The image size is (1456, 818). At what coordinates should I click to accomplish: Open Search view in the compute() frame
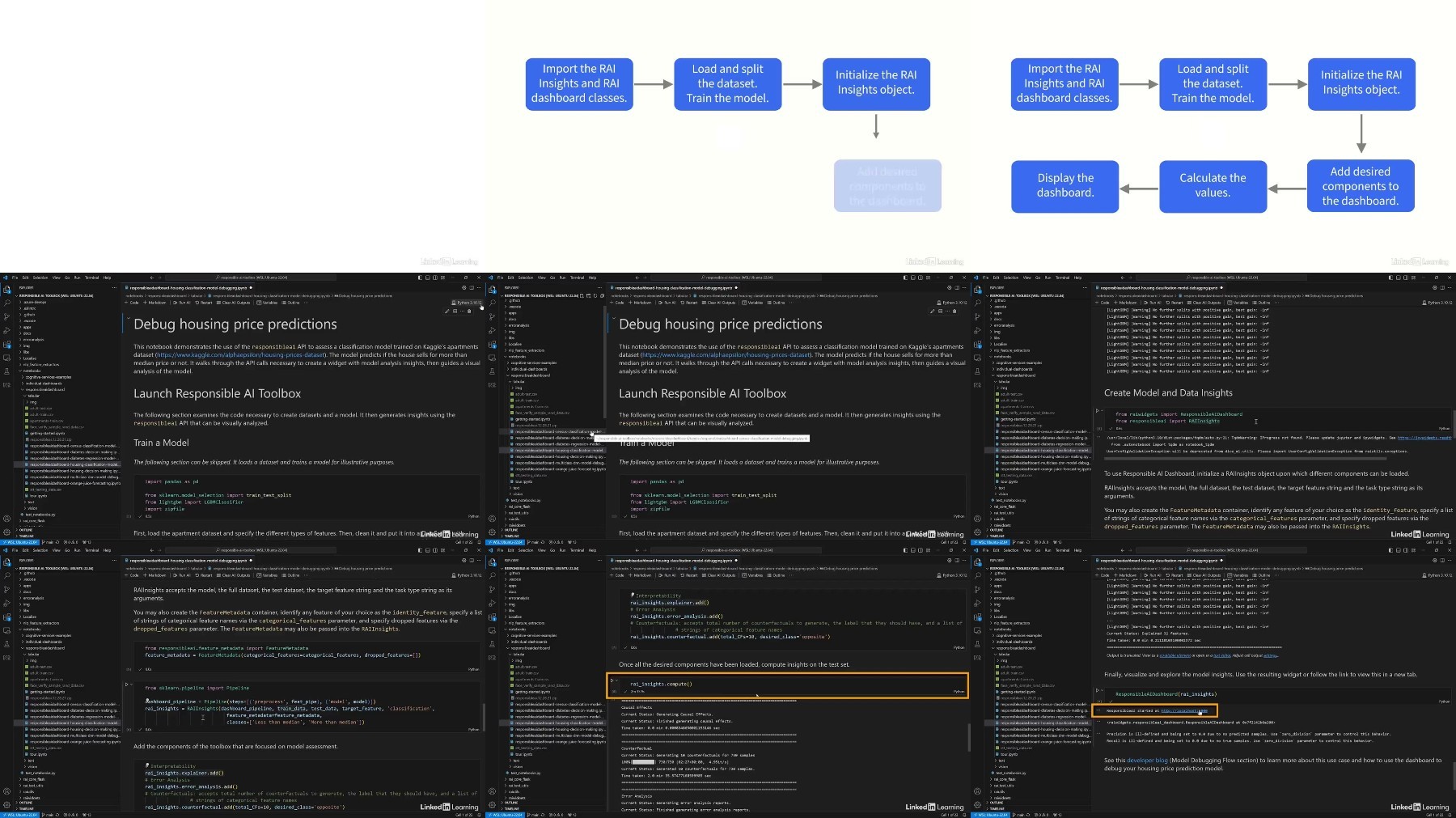pos(492,576)
